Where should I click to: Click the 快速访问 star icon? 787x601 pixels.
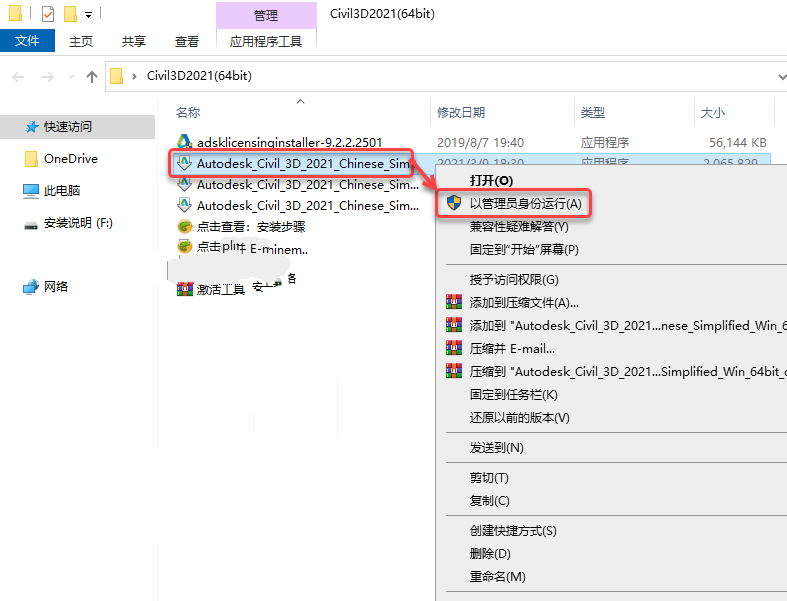click(x=32, y=127)
